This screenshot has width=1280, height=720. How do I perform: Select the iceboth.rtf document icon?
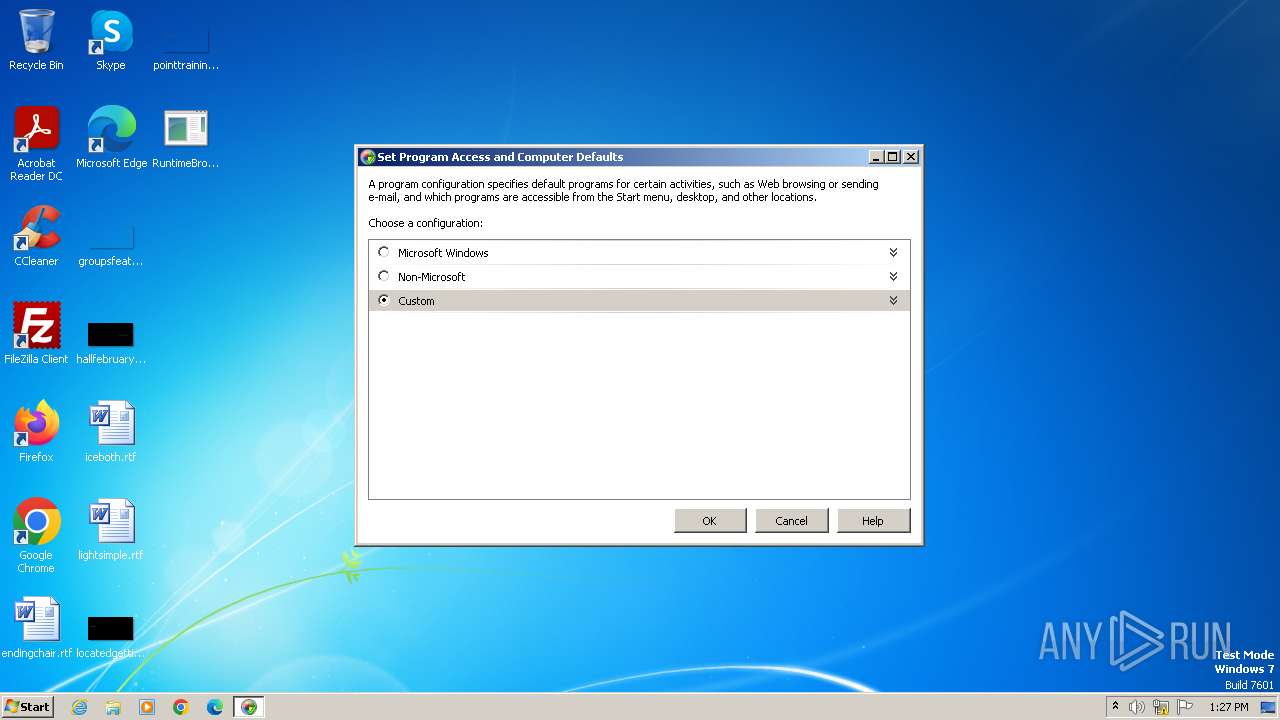(x=110, y=432)
